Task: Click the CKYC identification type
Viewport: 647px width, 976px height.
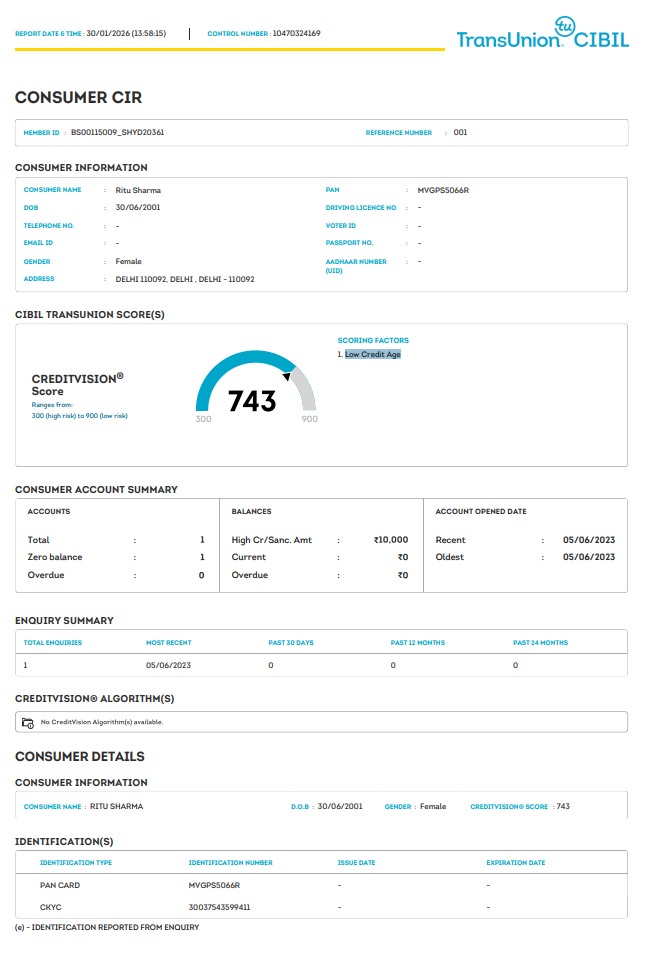Action: tap(50, 908)
